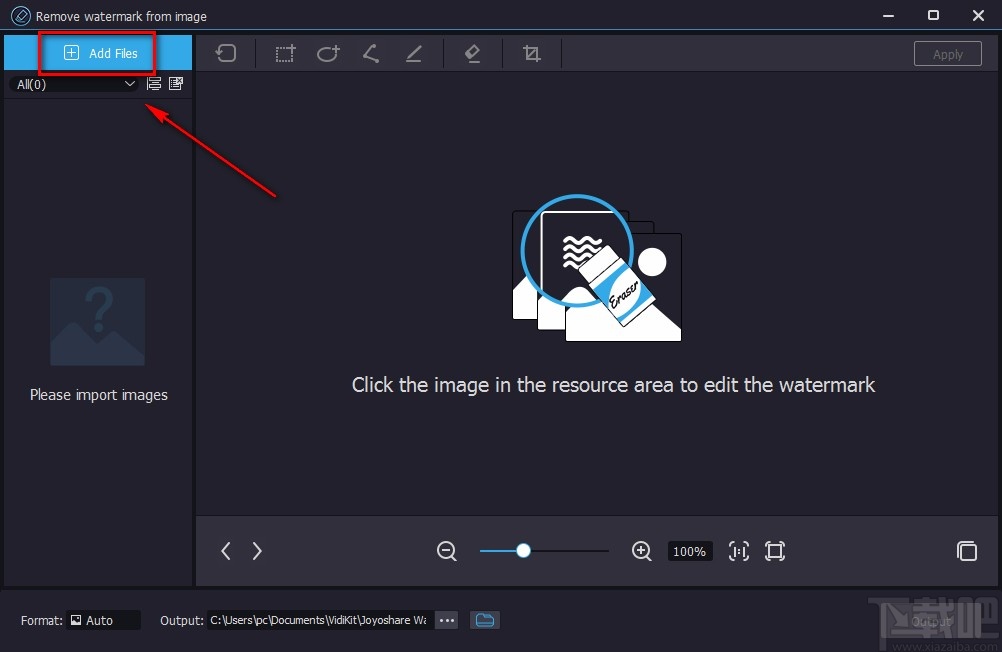This screenshot has width=1002, height=652.
Task: Click the fit-to-window icon near the zoom controls
Action: tap(775, 551)
